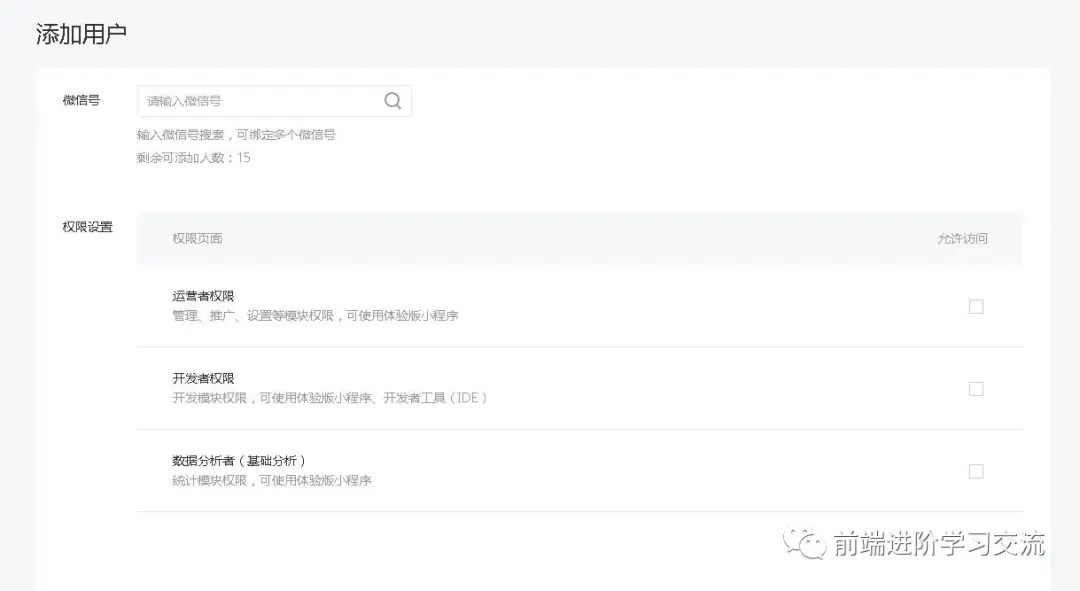Click the 前端进阶学习交流 watermark text
This screenshot has width=1080, height=591.
point(939,544)
